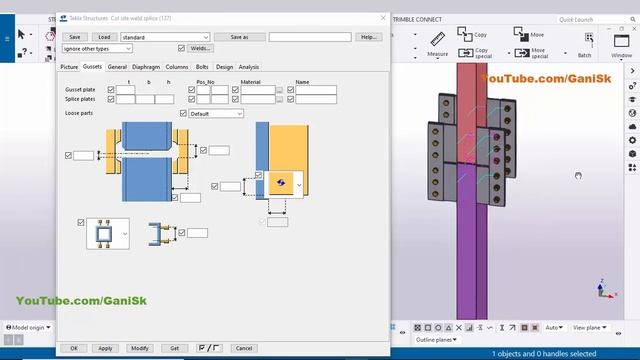Toggle the Splice plates Material checkbox
Viewport: 640px width, 360px height.
click(x=235, y=99)
